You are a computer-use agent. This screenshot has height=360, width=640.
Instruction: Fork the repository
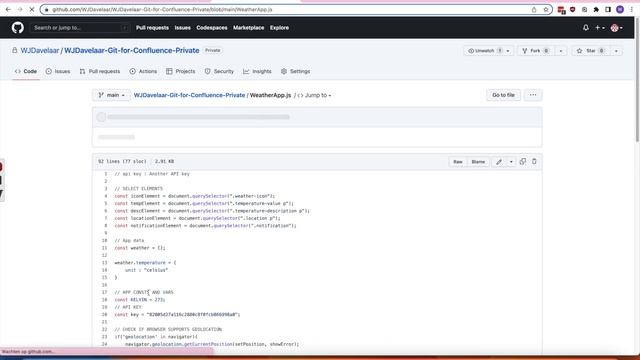pyautogui.click(x=536, y=51)
